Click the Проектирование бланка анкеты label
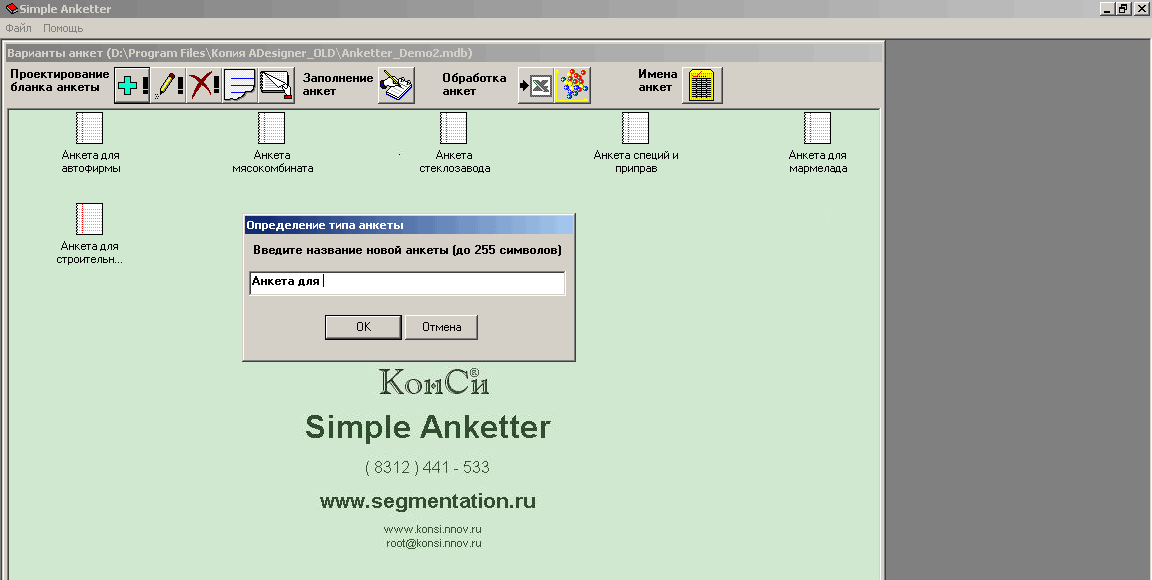The height and width of the screenshot is (580, 1152). click(60, 81)
